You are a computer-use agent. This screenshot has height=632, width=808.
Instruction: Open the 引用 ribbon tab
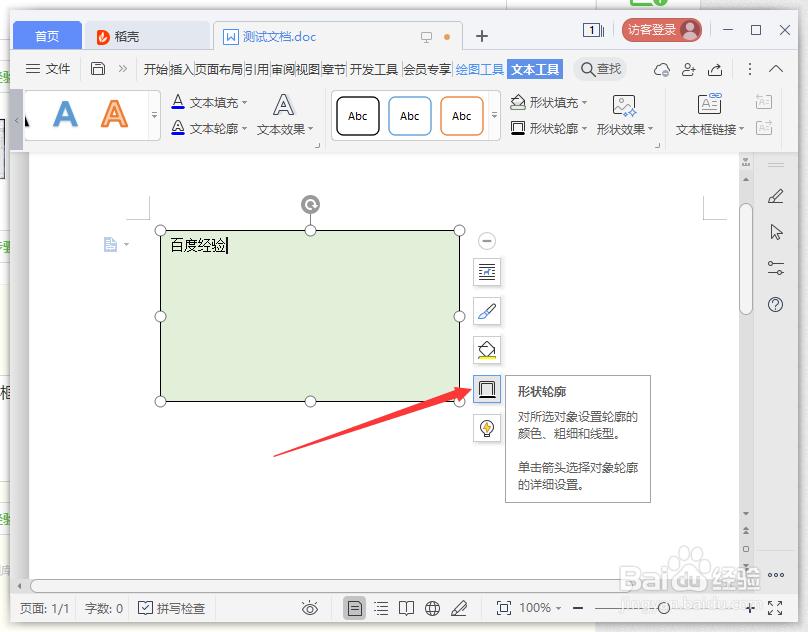click(257, 69)
